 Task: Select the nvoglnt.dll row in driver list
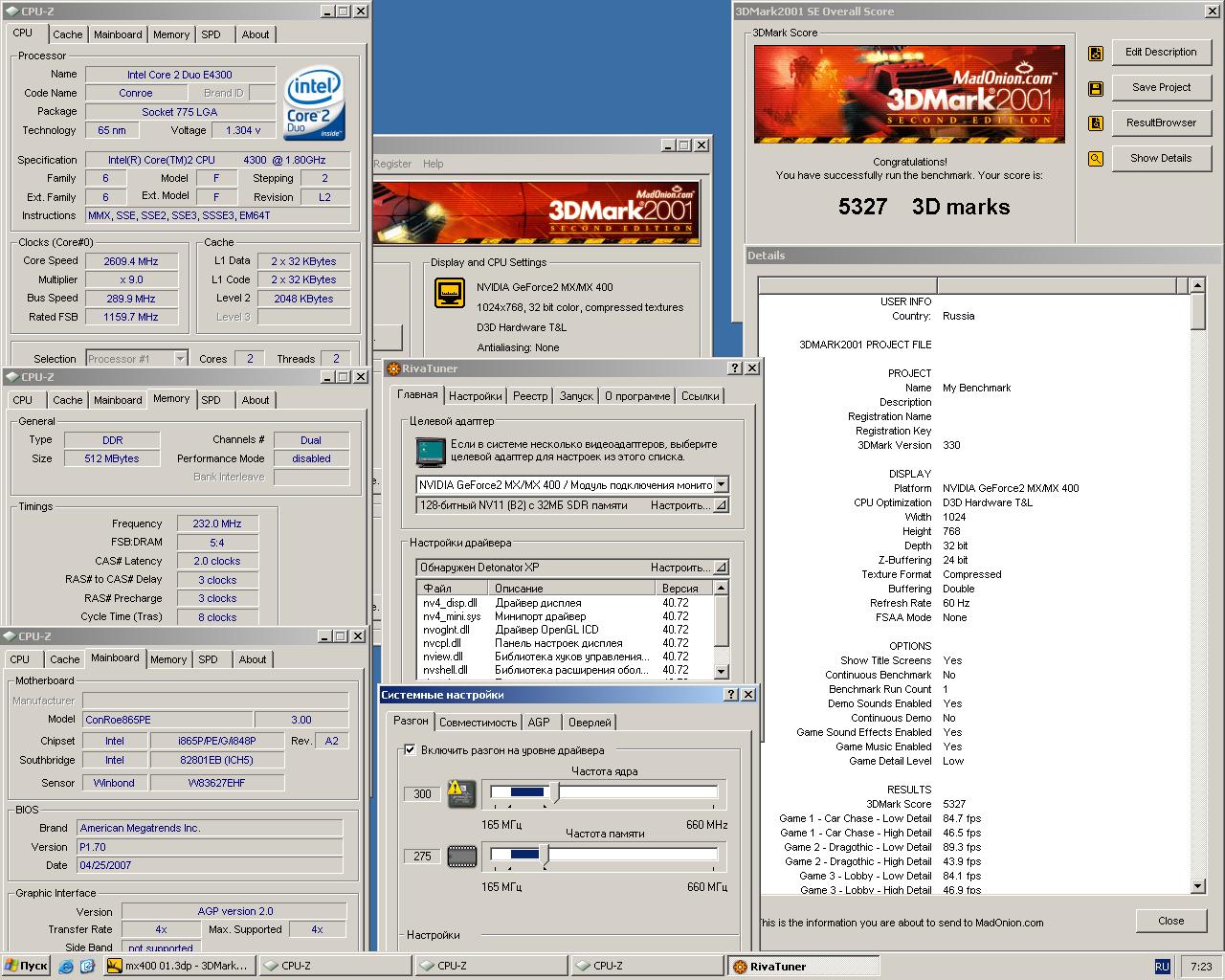click(x=566, y=630)
